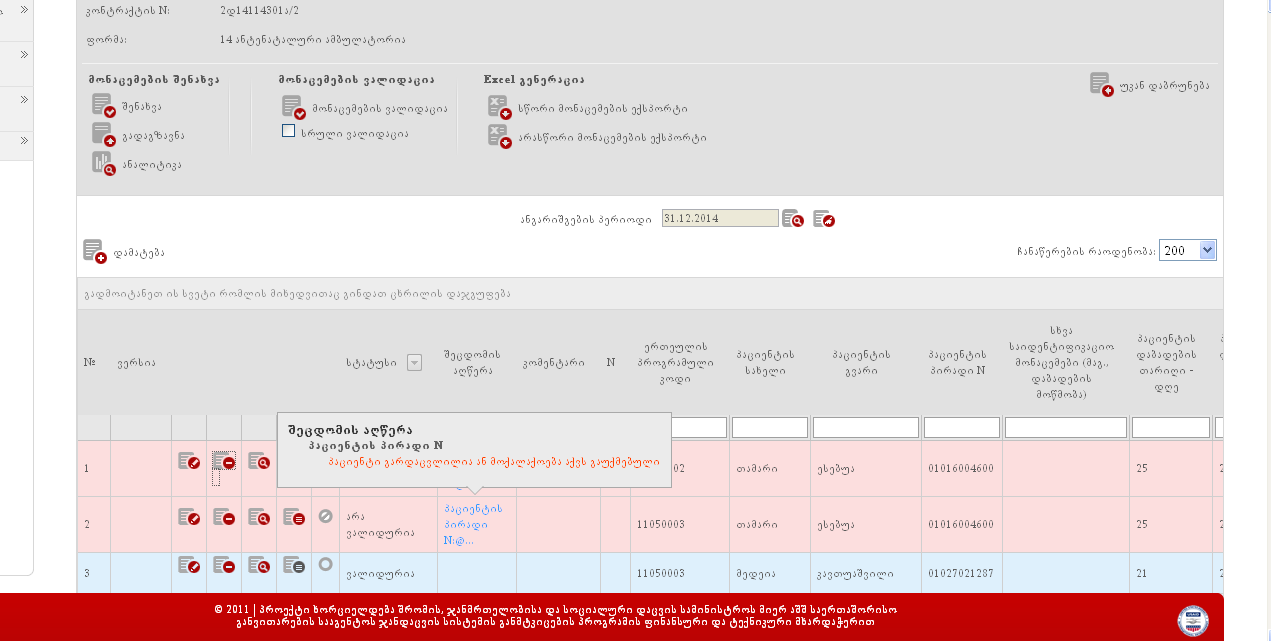The height and width of the screenshot is (641, 1271).
Task: Open ანალიტიკა analytics icon
Action: [103, 163]
